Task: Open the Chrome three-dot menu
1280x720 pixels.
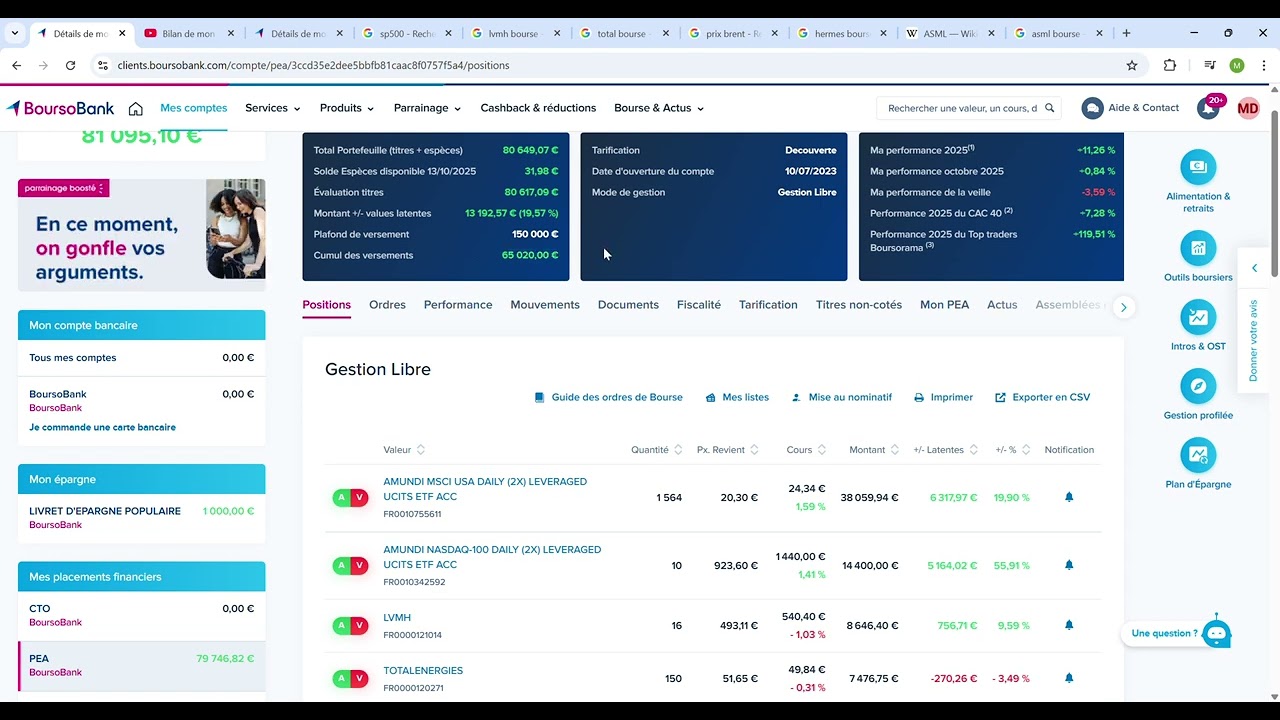Action: point(1264,65)
